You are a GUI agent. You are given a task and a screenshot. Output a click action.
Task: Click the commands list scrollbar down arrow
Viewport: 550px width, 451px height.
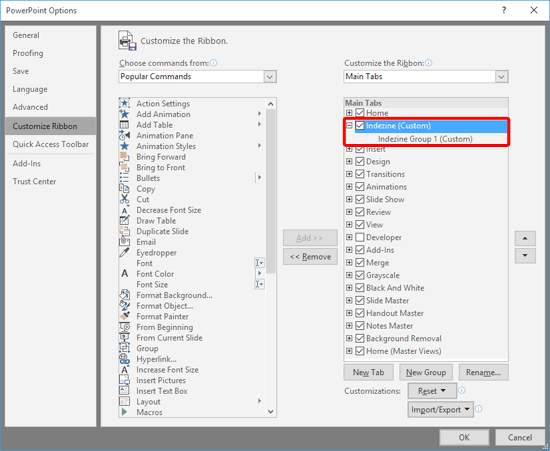point(270,411)
